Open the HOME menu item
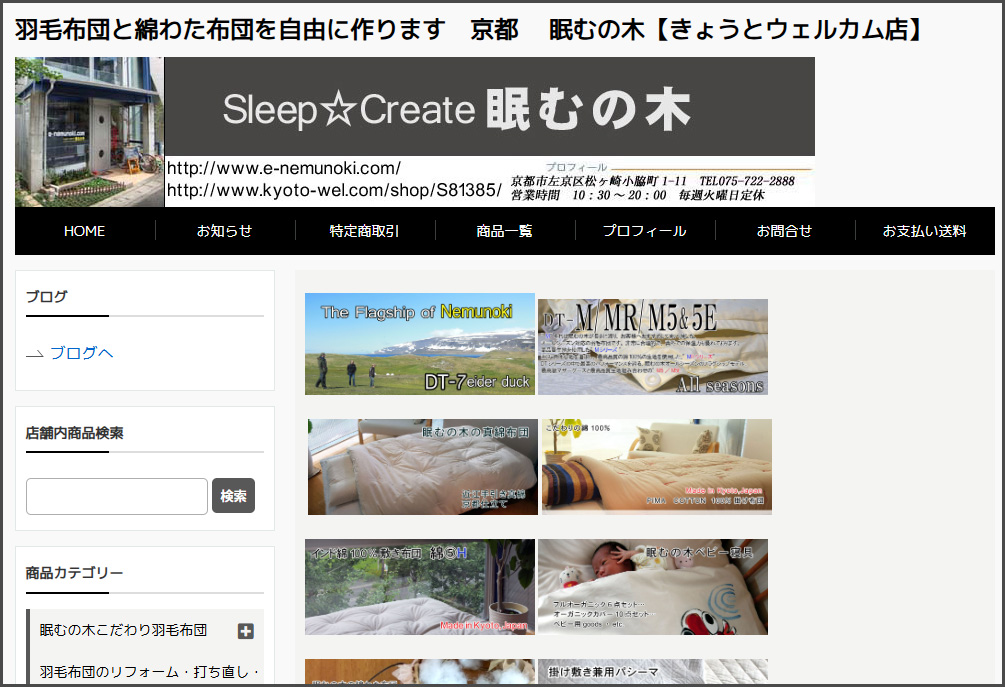 pyautogui.click(x=84, y=230)
